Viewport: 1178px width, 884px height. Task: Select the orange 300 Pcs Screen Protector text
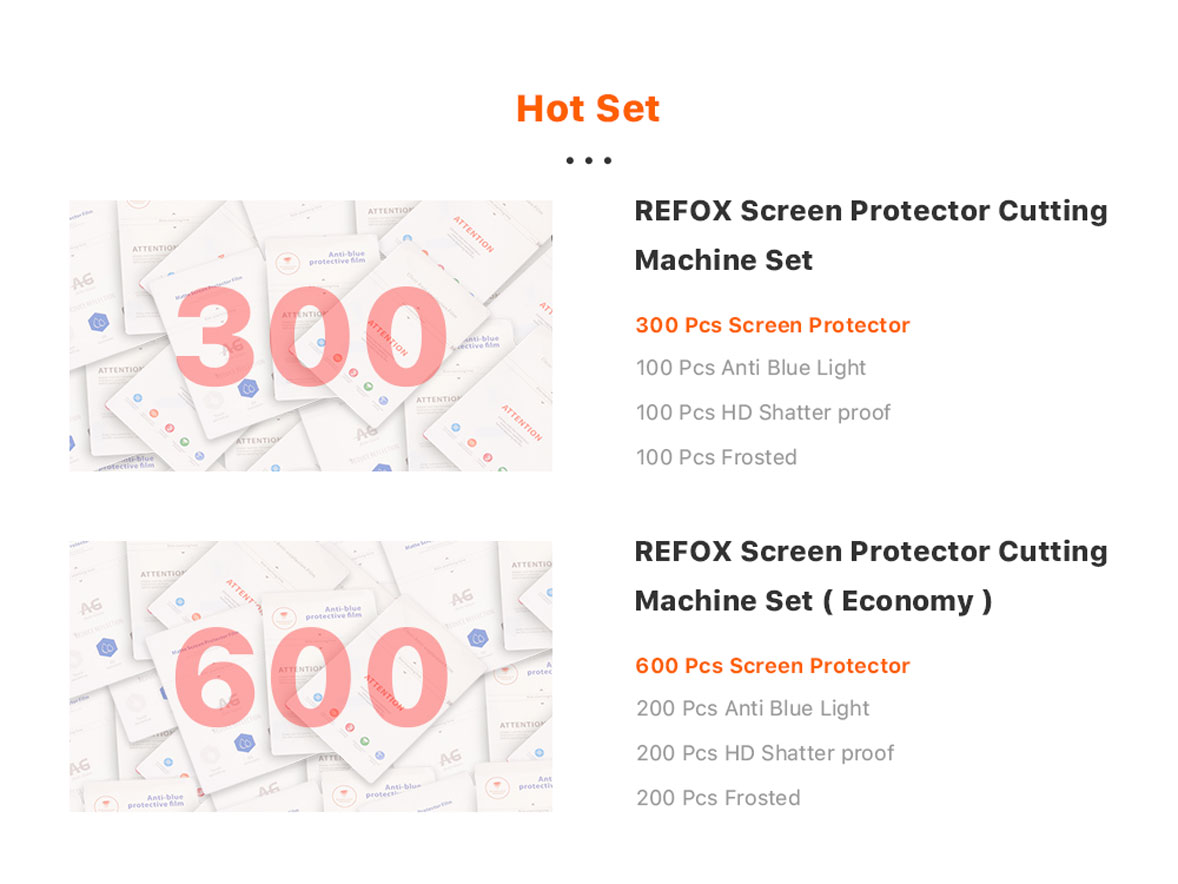(772, 325)
